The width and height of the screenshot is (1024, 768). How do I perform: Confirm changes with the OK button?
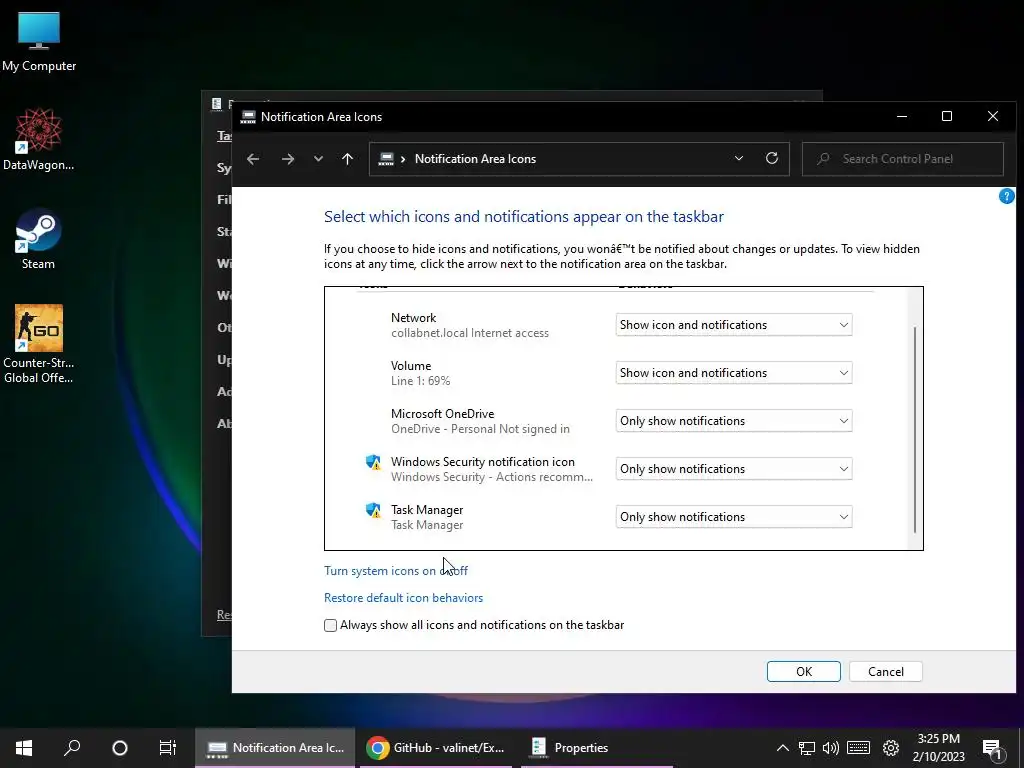803,671
